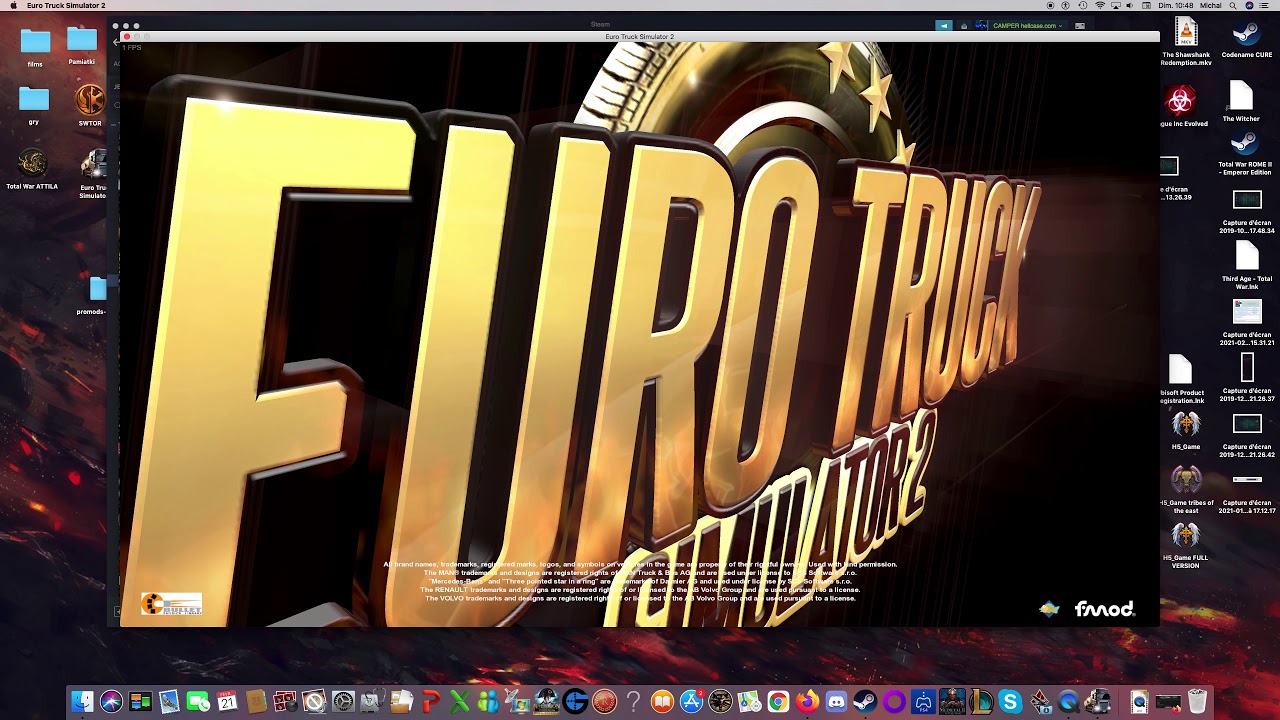Open Capture d'écran 2019-10 screenshot file
Screen dimensions: 1280x720
(x=1247, y=200)
